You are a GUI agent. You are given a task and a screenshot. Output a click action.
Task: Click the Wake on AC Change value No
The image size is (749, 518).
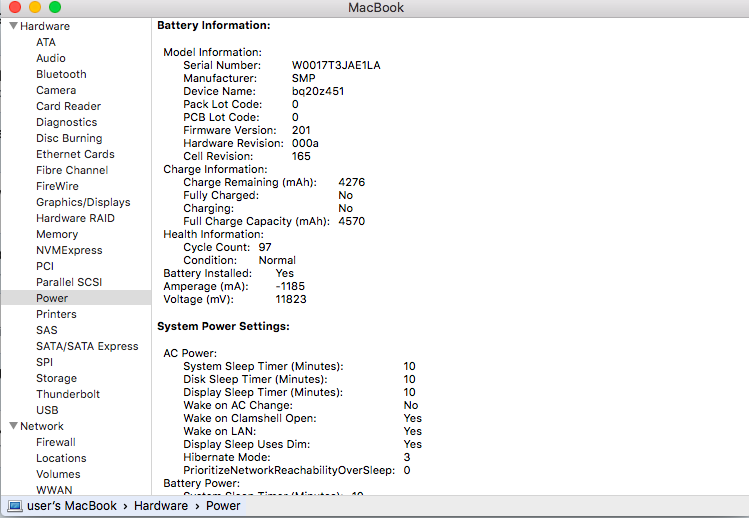pyautogui.click(x=411, y=405)
